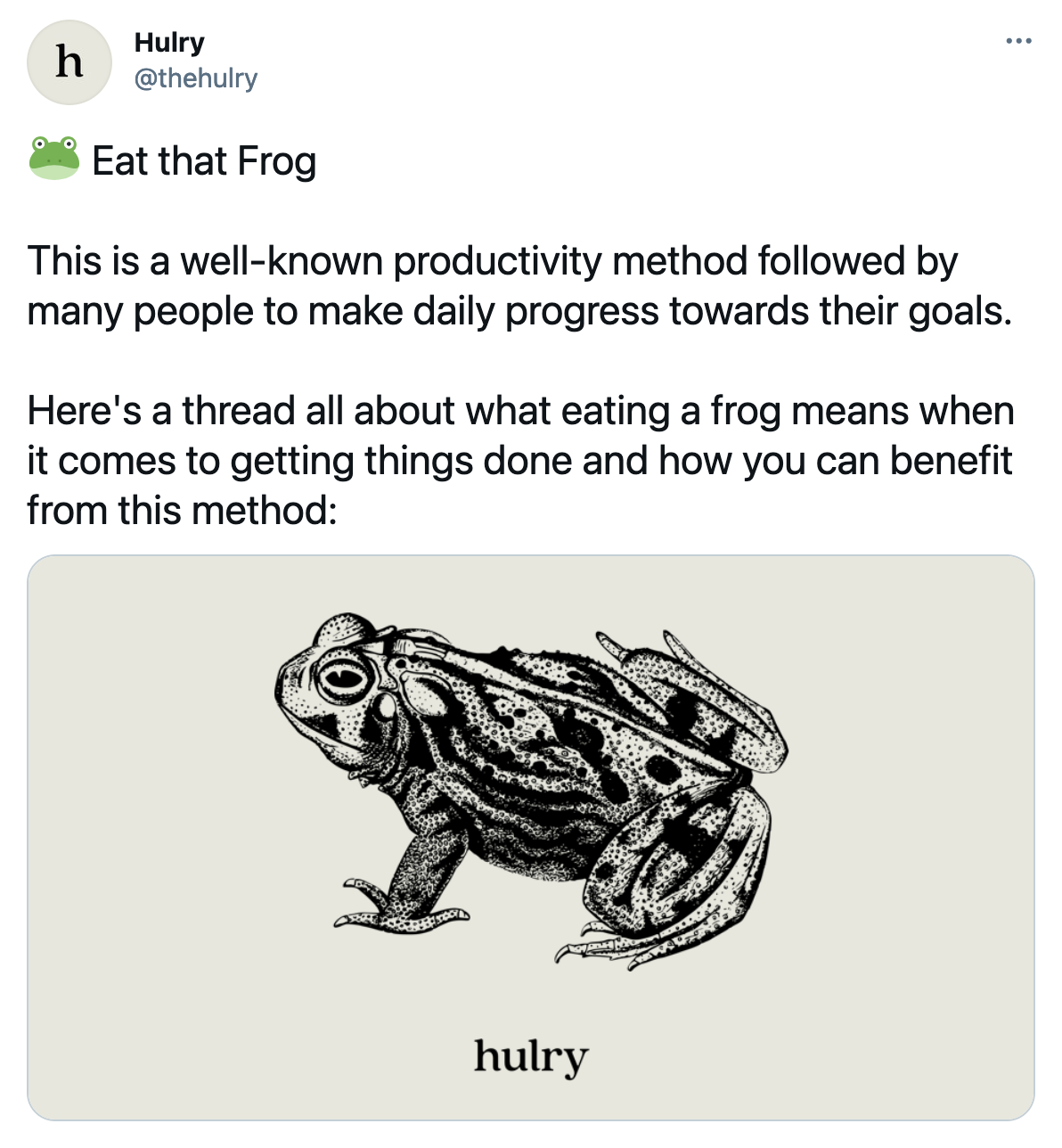This screenshot has height=1148, width=1062.
Task: Click the Hulry display name
Action: click(x=169, y=42)
